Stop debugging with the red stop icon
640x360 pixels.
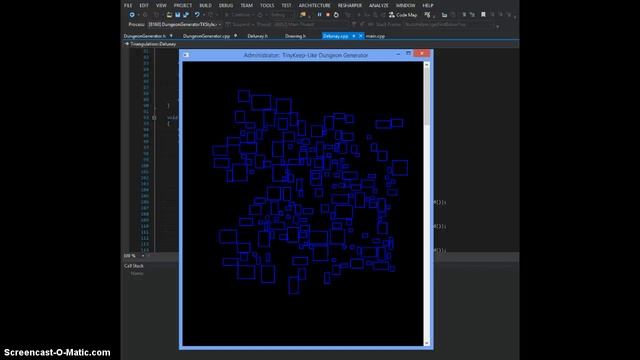point(328,15)
